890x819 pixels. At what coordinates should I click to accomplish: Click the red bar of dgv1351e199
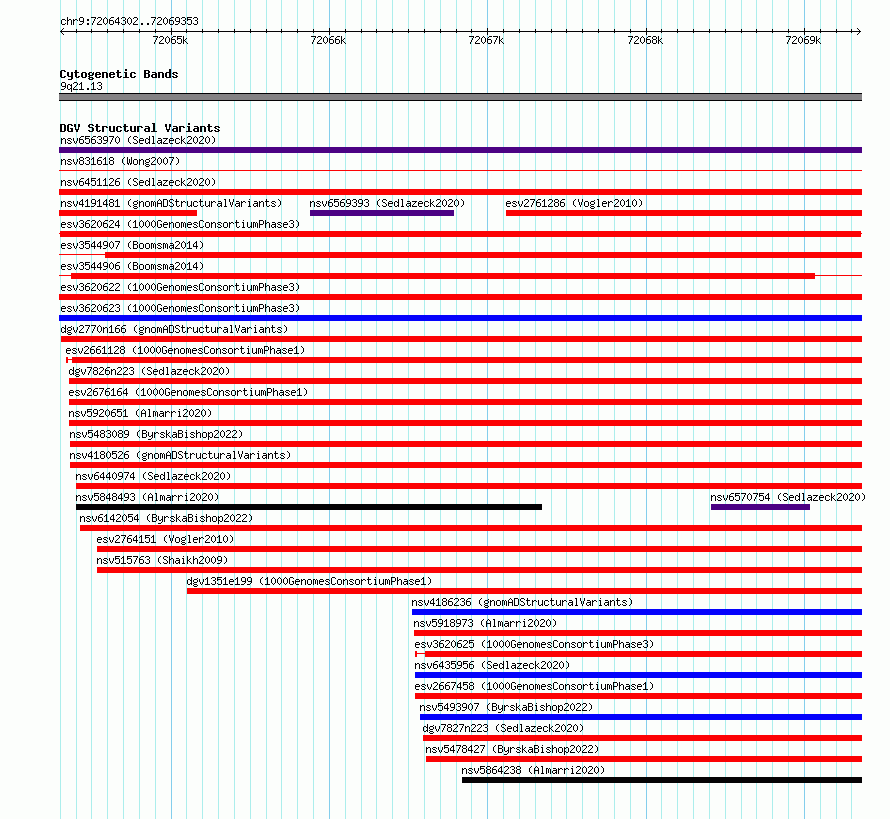point(524,591)
